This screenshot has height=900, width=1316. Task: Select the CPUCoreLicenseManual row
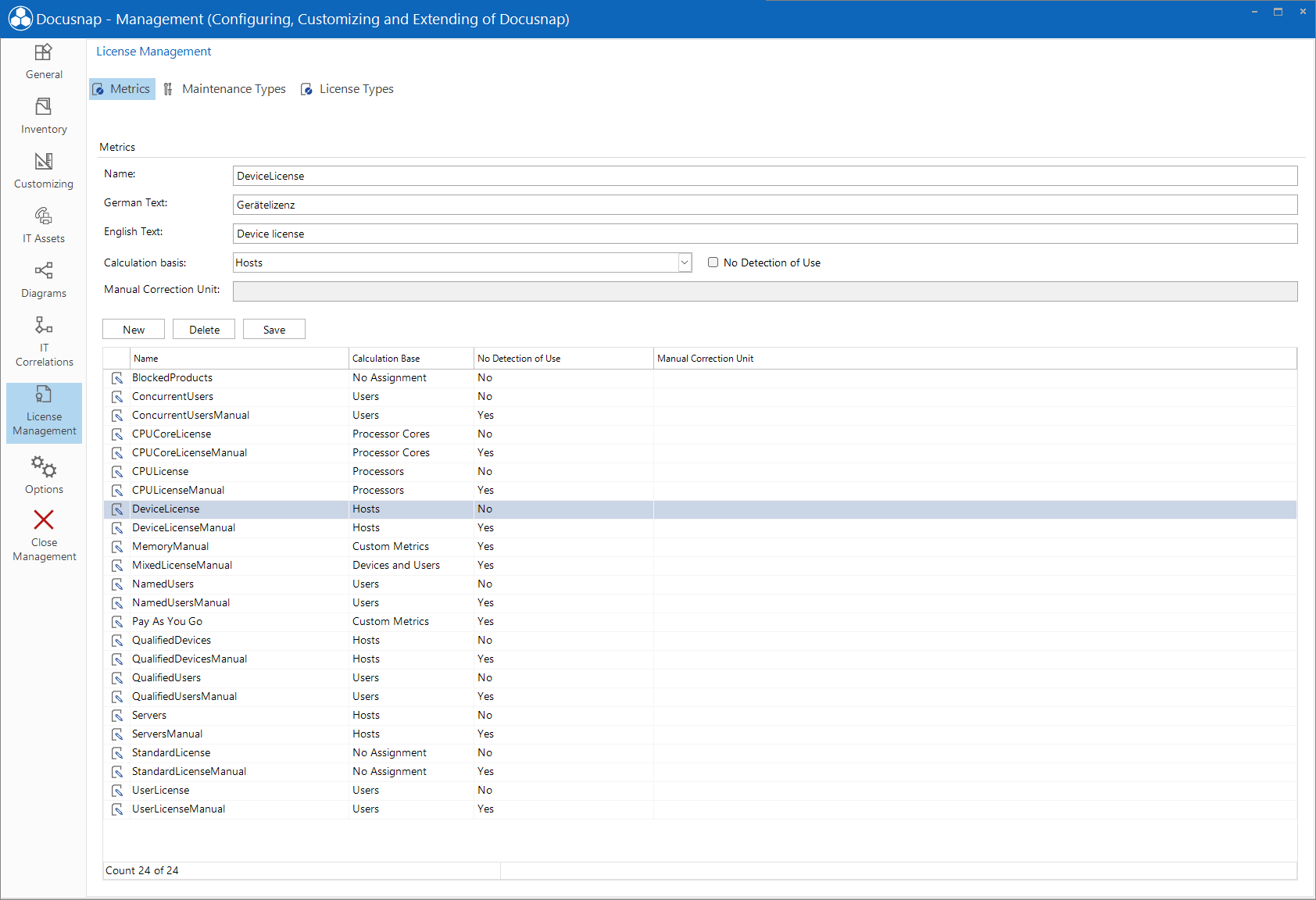(x=700, y=453)
